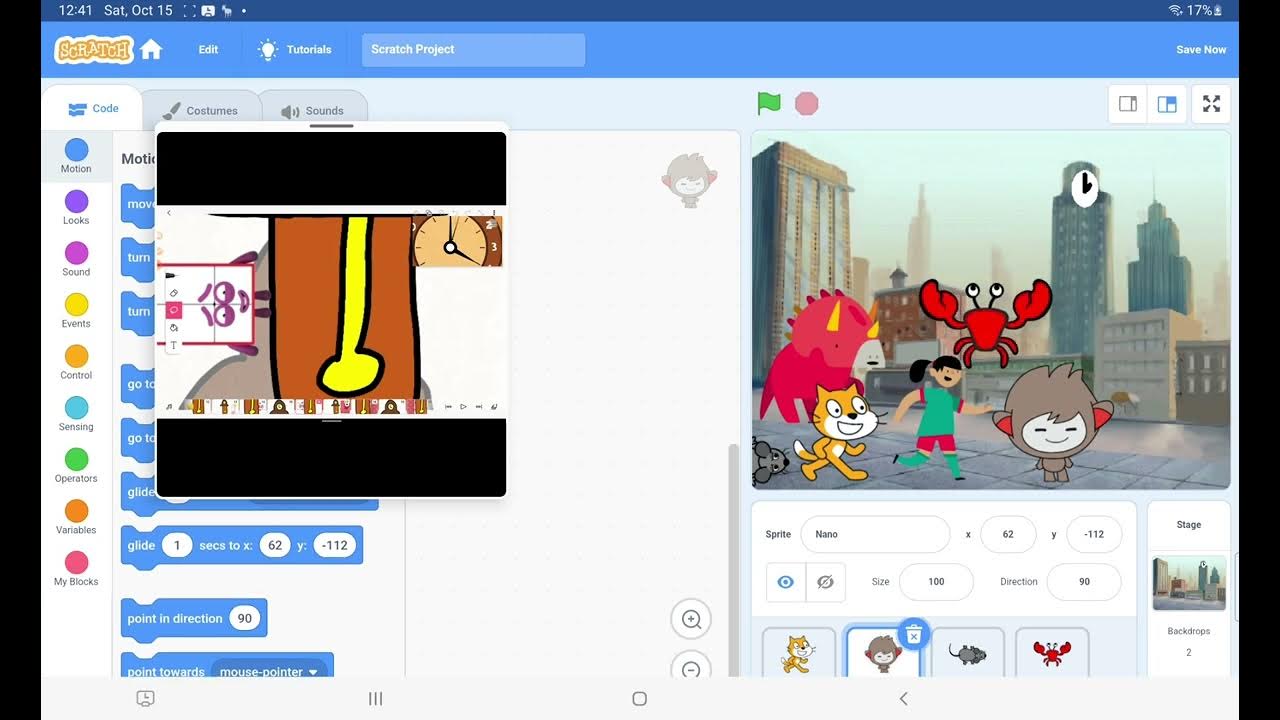Select the crab sprite thumbnail
This screenshot has width=1280, height=720.
(1052, 653)
